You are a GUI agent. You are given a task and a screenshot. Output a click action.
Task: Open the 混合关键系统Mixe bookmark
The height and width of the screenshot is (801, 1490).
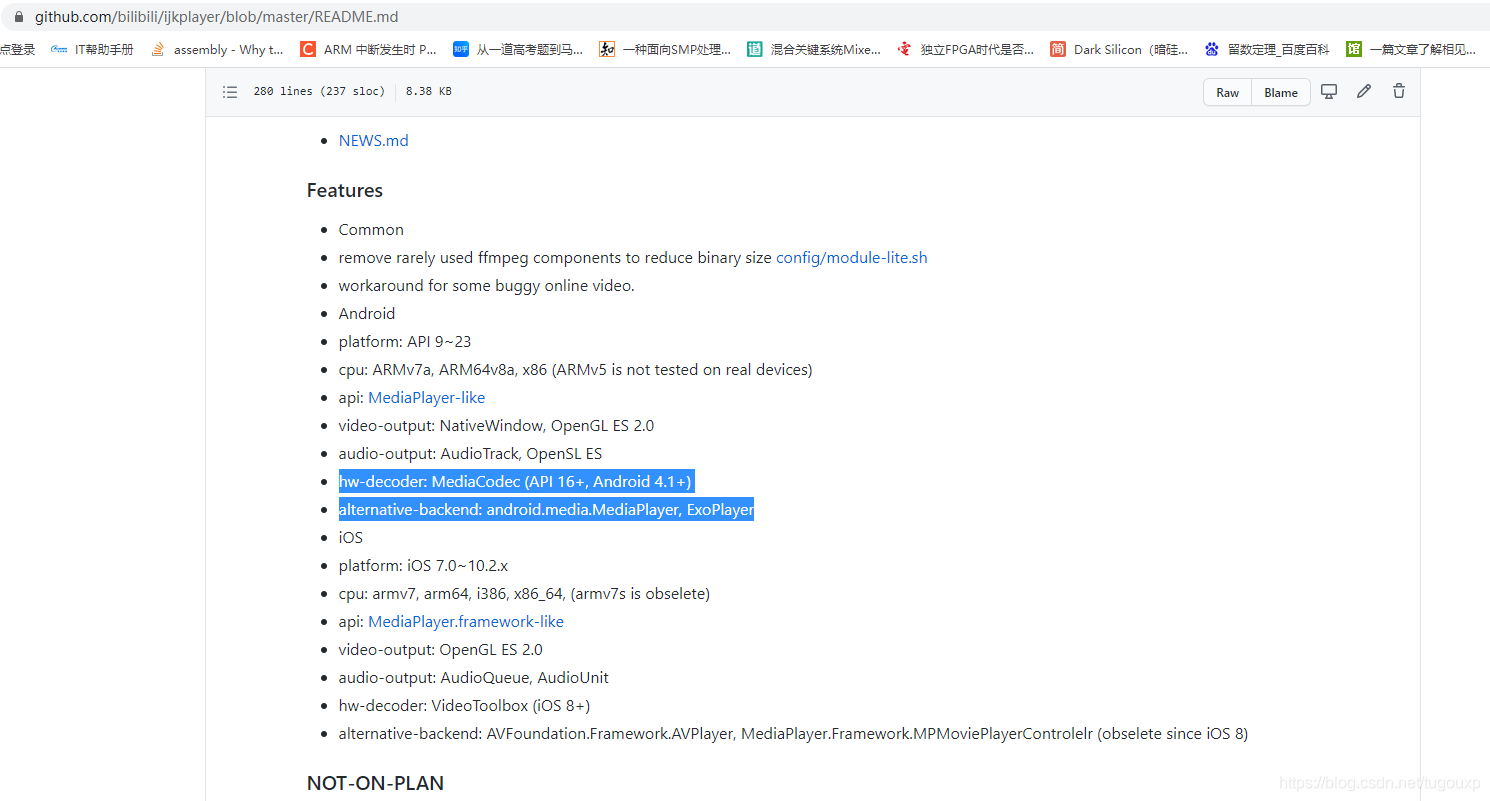tap(814, 49)
